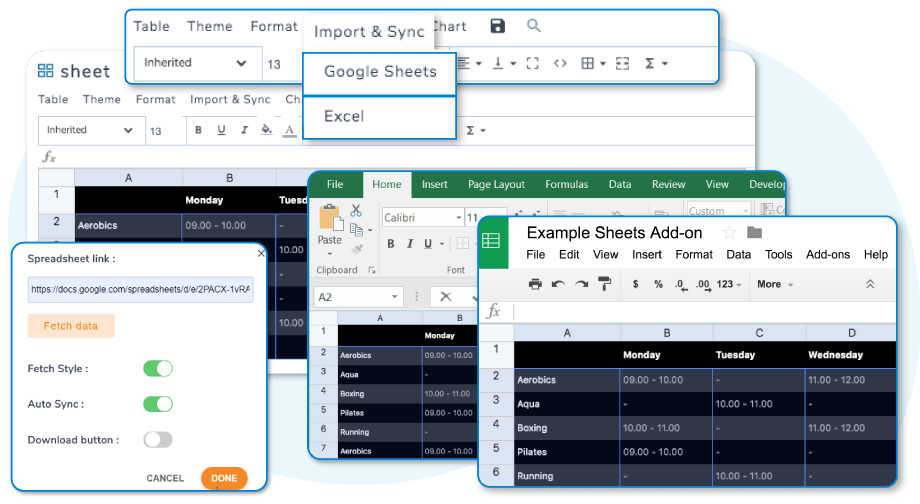This screenshot has width=920, height=504.
Task: Click the Fetch data button
Action: tap(71, 326)
